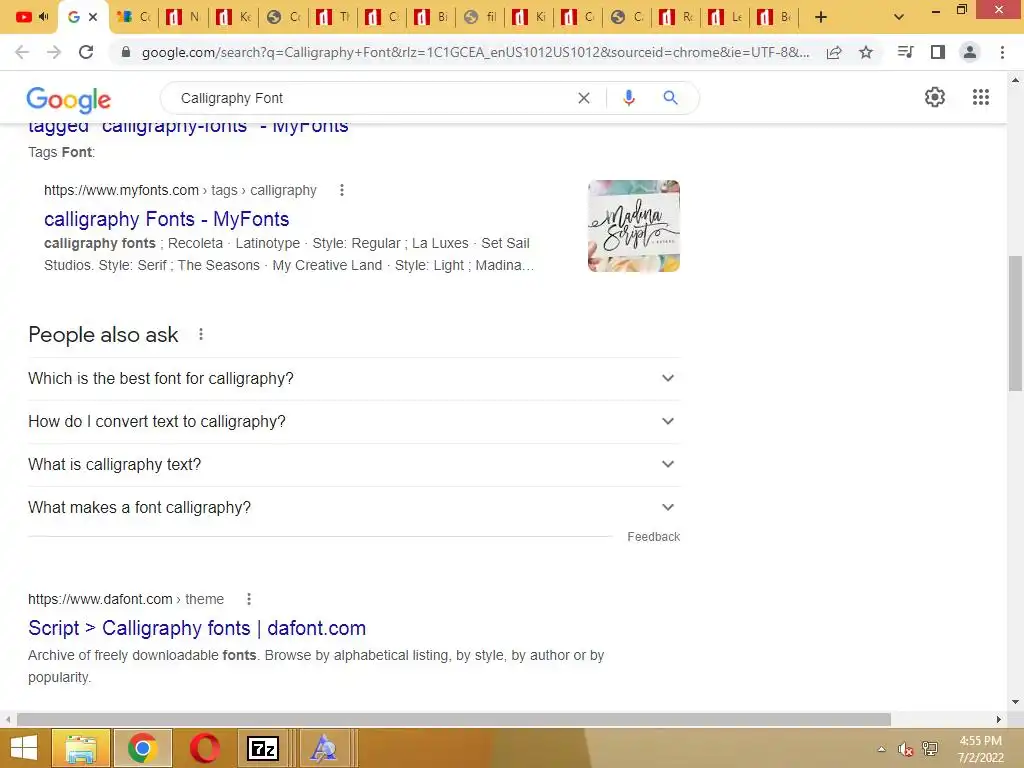This screenshot has width=1024, height=768.
Task: Click the vertical scrollbar thumb
Action: [x=1015, y=323]
